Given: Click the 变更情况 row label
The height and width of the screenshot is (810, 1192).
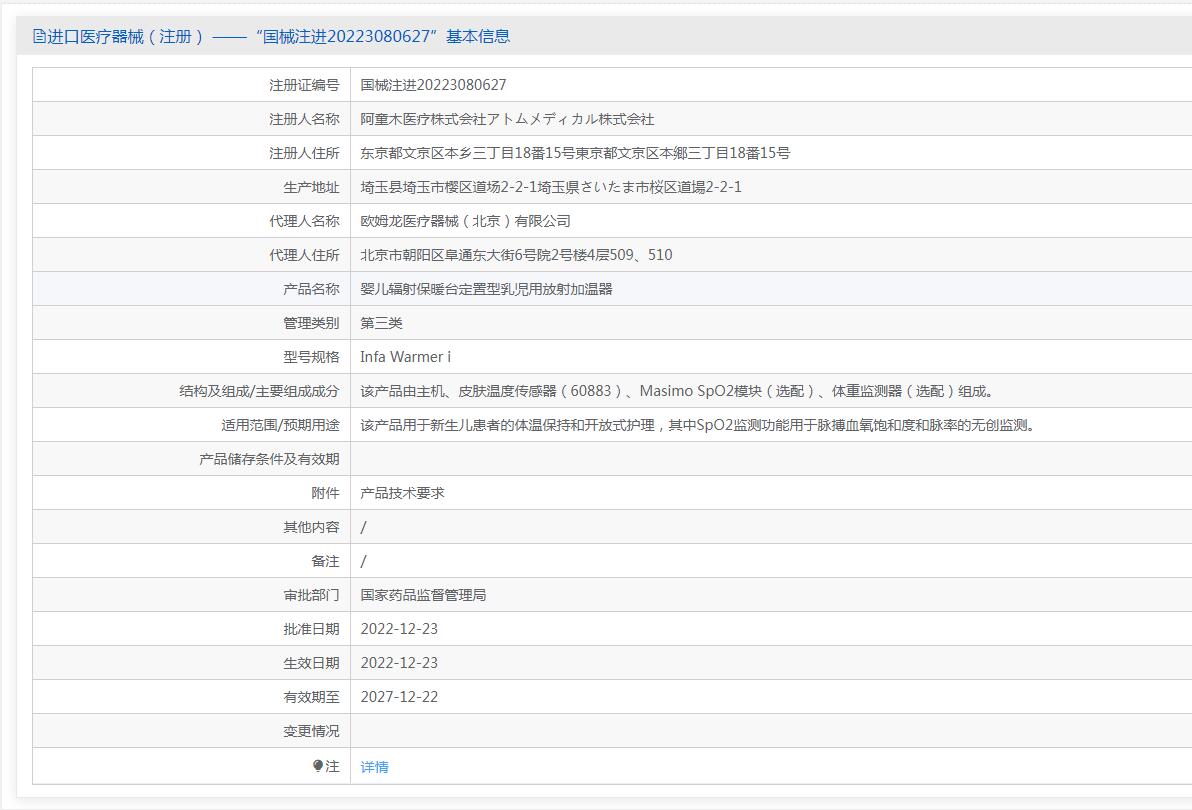Looking at the screenshot, I should (311, 731).
